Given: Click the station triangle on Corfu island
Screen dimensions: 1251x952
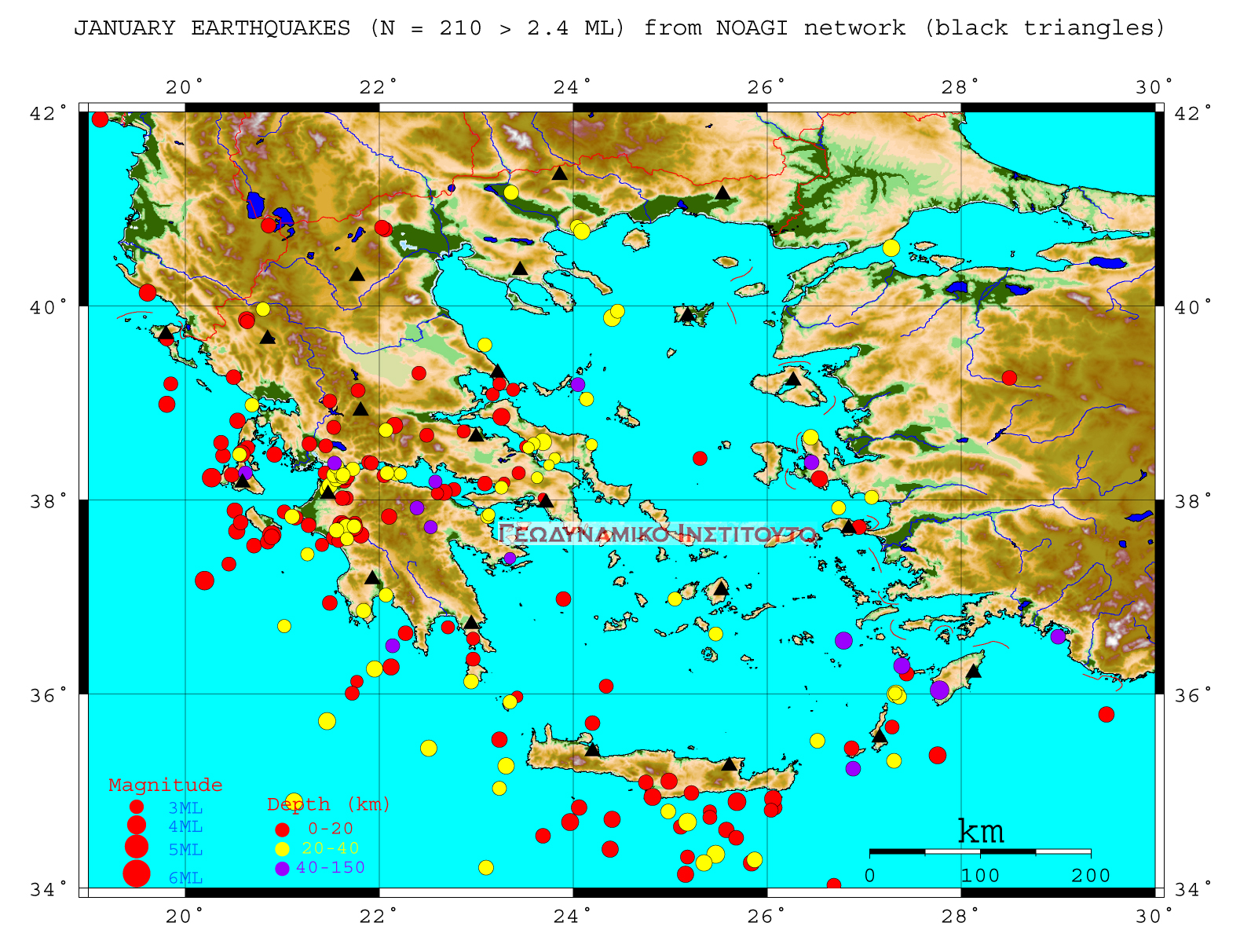Looking at the screenshot, I should pos(166,333).
